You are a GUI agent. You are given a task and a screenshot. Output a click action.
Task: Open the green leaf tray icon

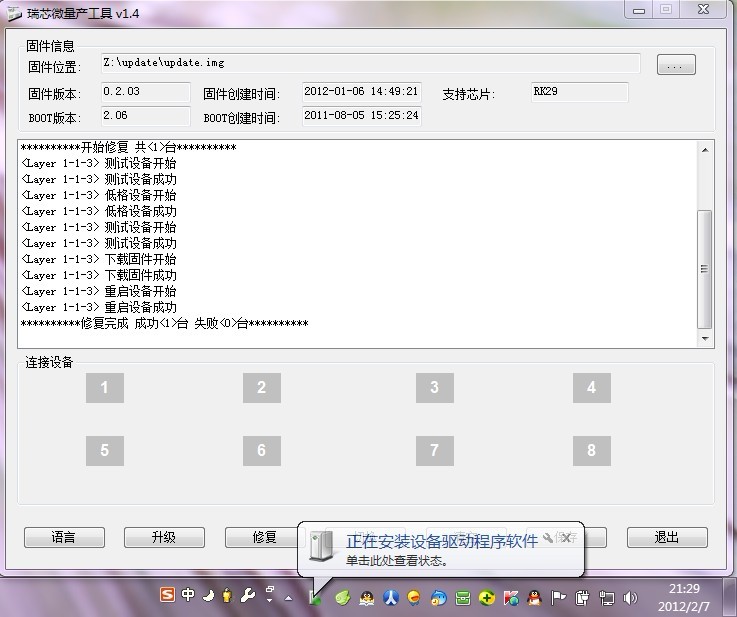(343, 598)
